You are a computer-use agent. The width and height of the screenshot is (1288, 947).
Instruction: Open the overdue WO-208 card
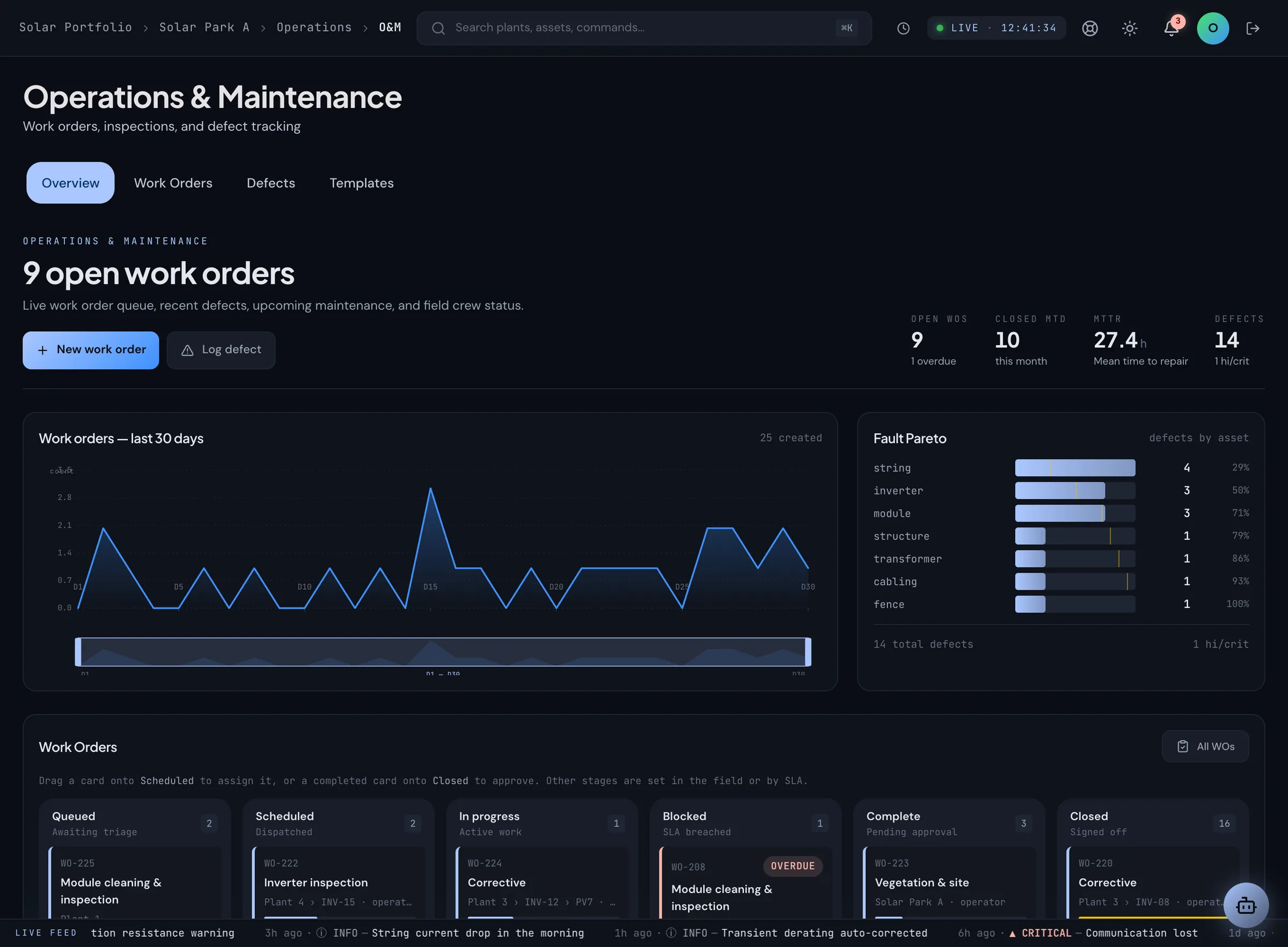(x=745, y=884)
